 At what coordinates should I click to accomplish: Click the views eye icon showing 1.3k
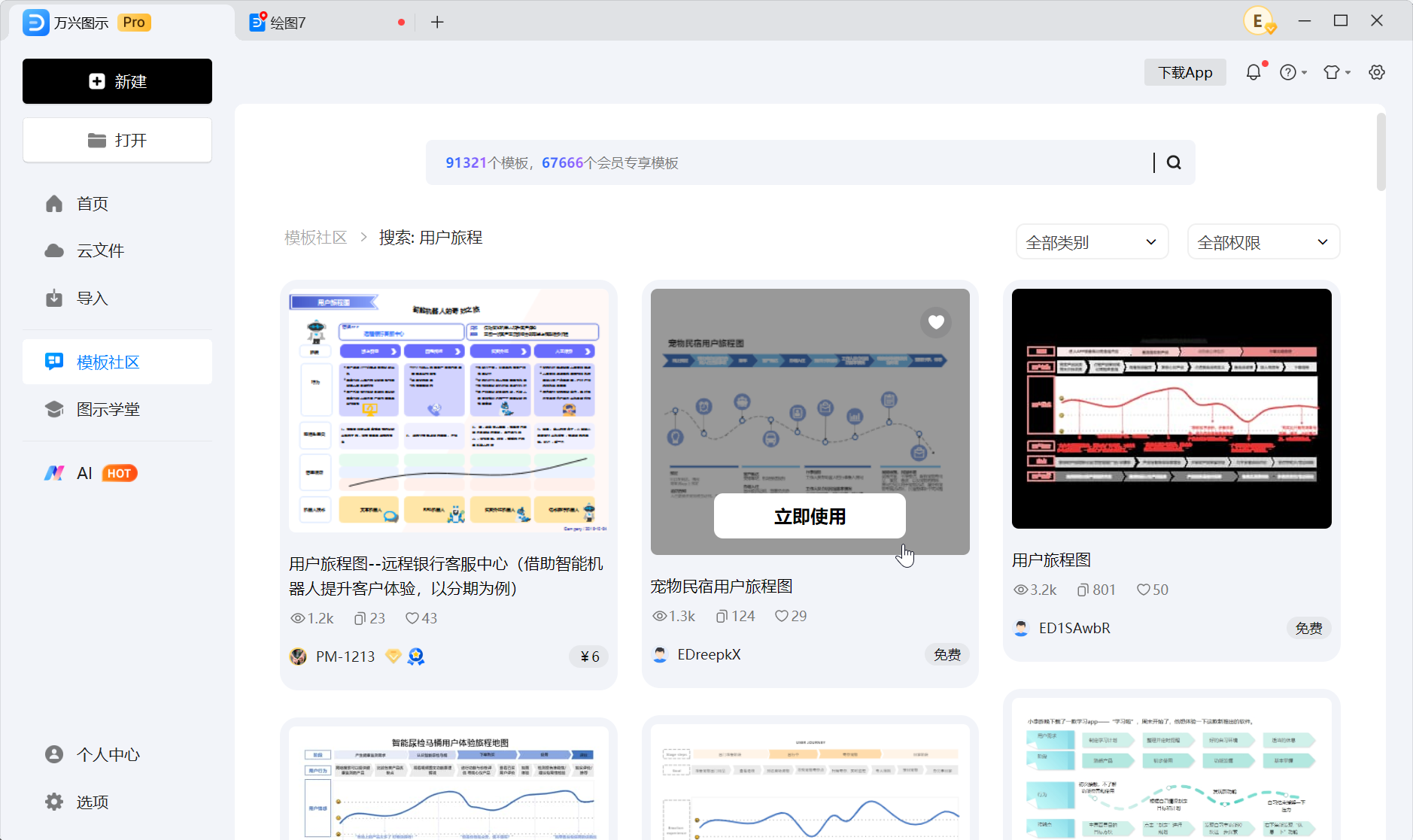660,616
